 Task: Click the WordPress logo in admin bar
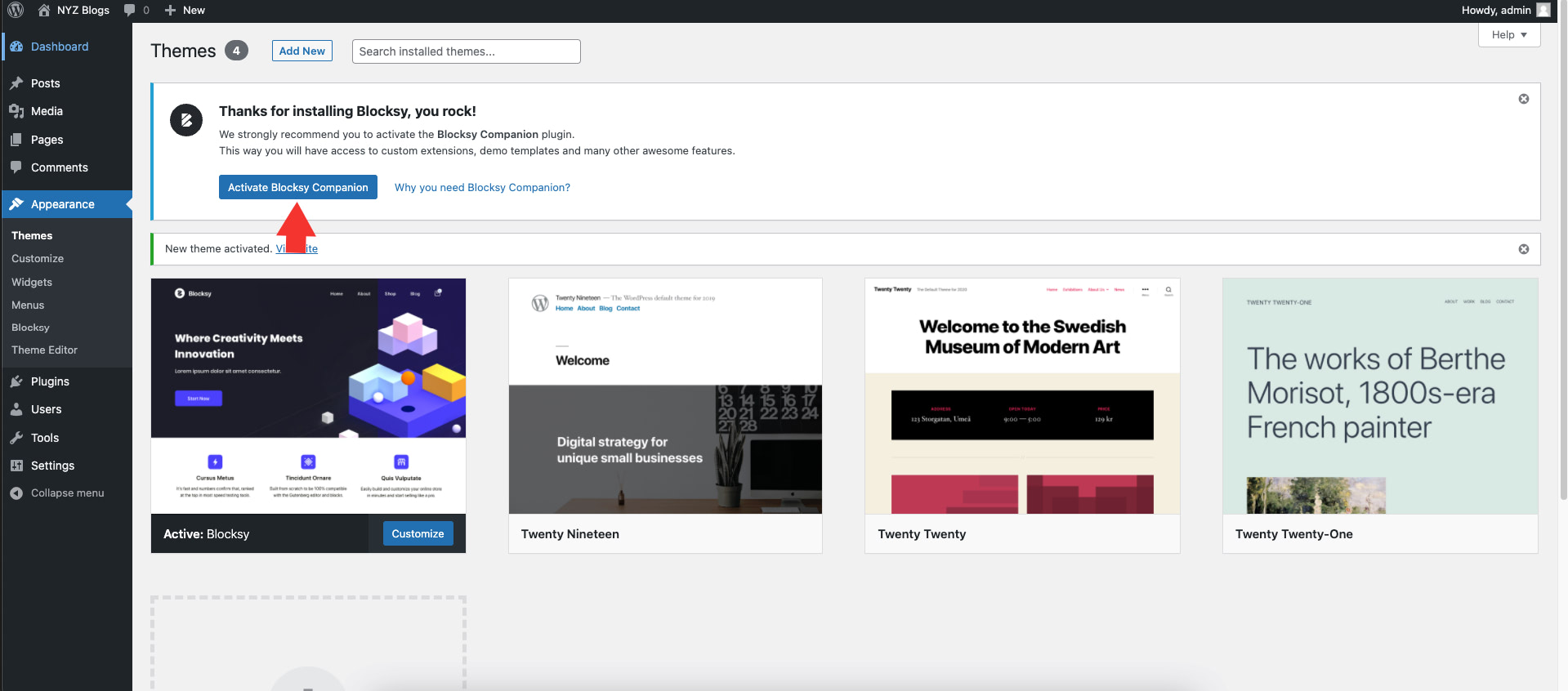[16, 11]
